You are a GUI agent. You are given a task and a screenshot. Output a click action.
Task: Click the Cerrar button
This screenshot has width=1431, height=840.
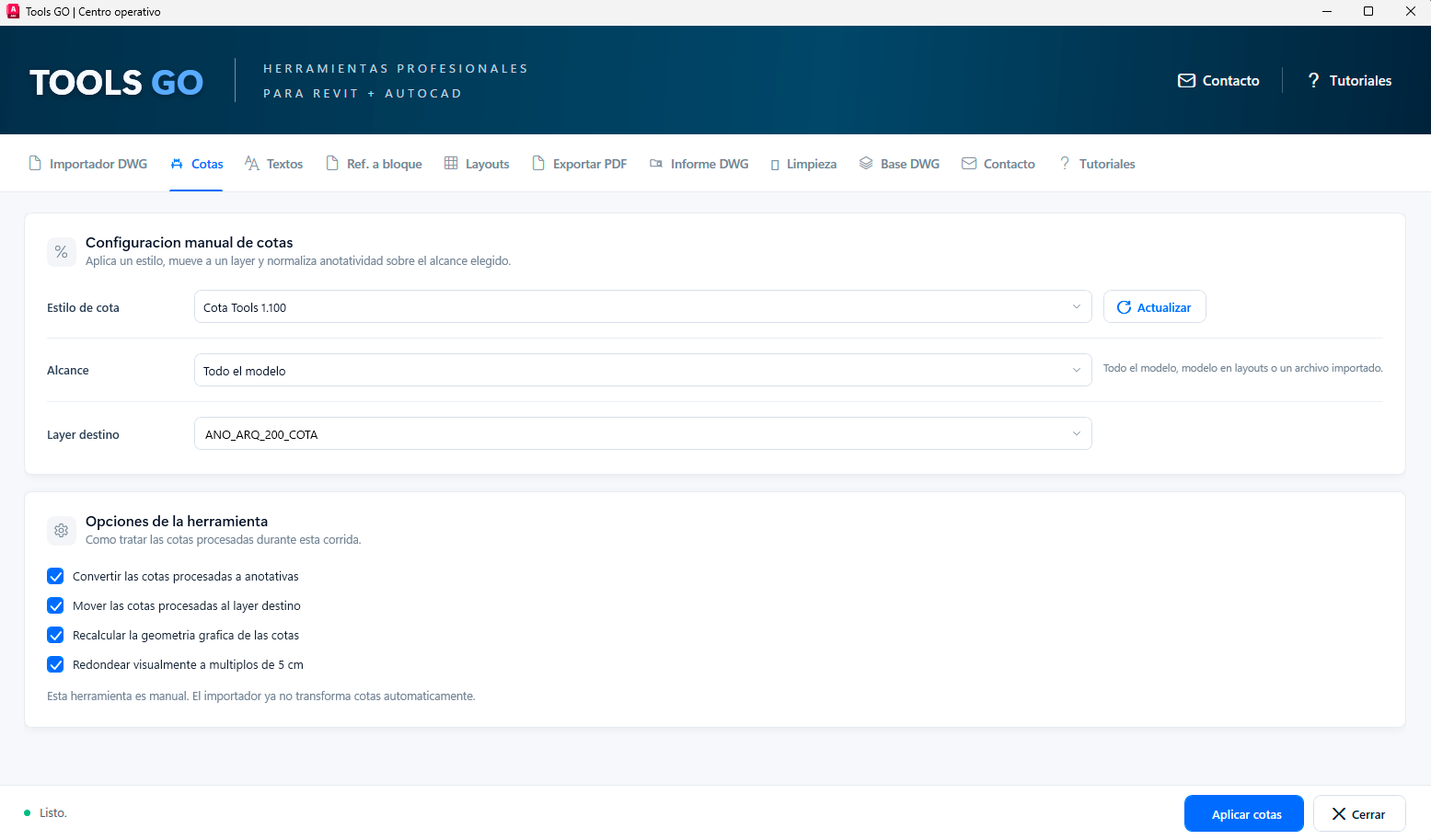1359,813
